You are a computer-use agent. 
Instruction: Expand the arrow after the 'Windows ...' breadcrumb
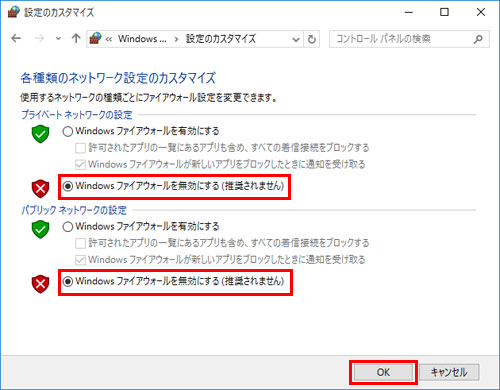[x=176, y=39]
